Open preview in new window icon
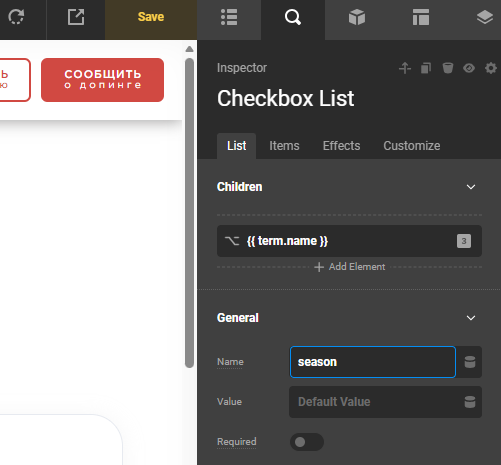This screenshot has height=465, width=501. (76, 17)
